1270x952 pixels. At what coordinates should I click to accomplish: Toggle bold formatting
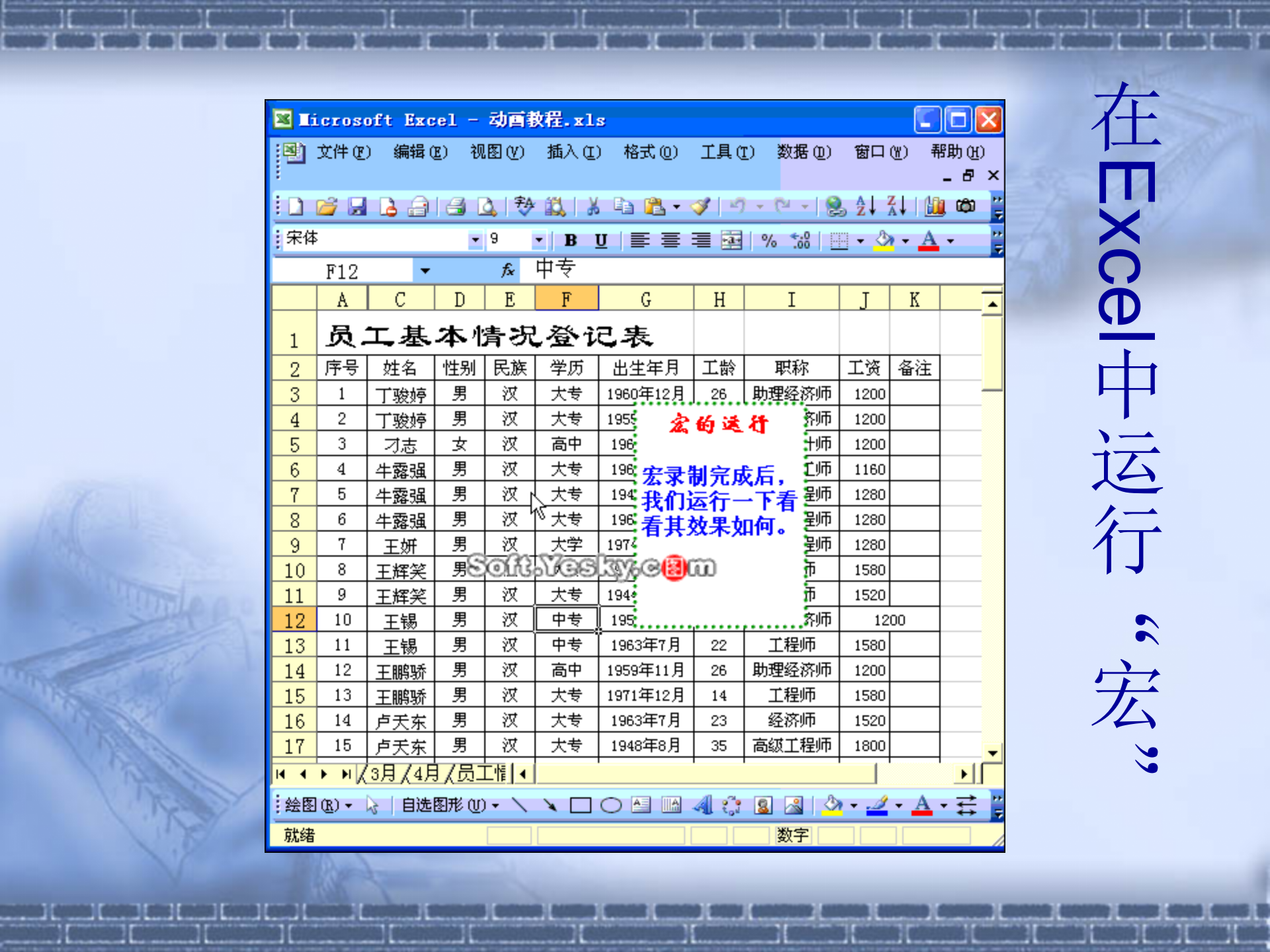[x=571, y=242]
